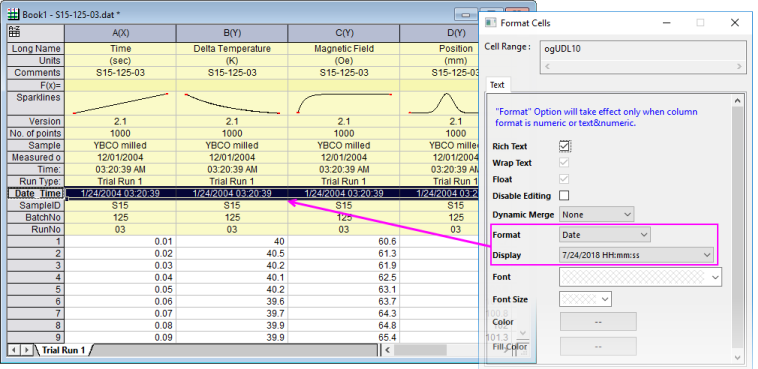Toggle the Rich Text checkbox
Screen dimensions: 758x369
(564, 146)
